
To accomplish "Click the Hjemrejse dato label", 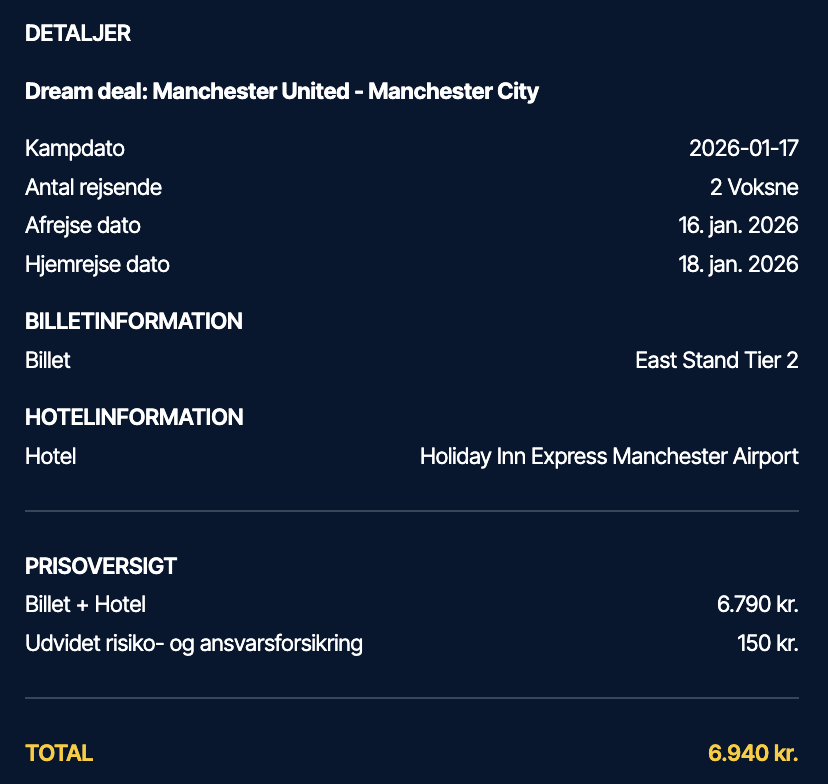I will pyautogui.click(x=97, y=265).
